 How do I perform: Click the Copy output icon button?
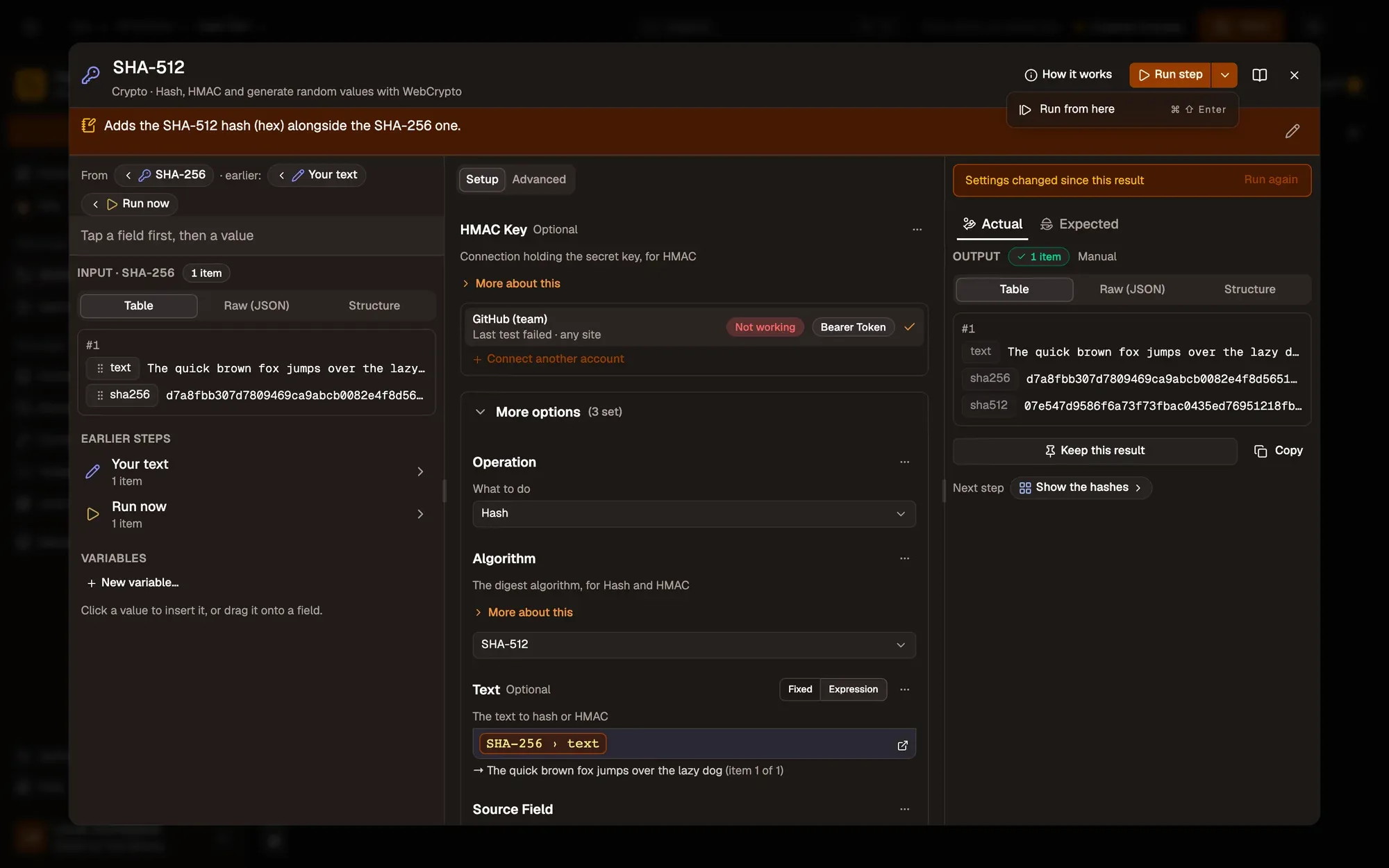click(x=1278, y=451)
